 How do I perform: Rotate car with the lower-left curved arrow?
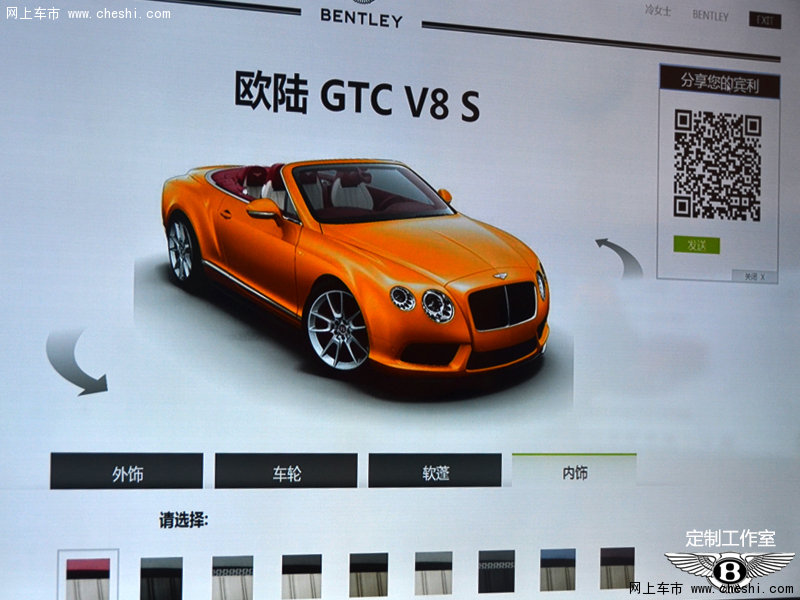click(76, 363)
